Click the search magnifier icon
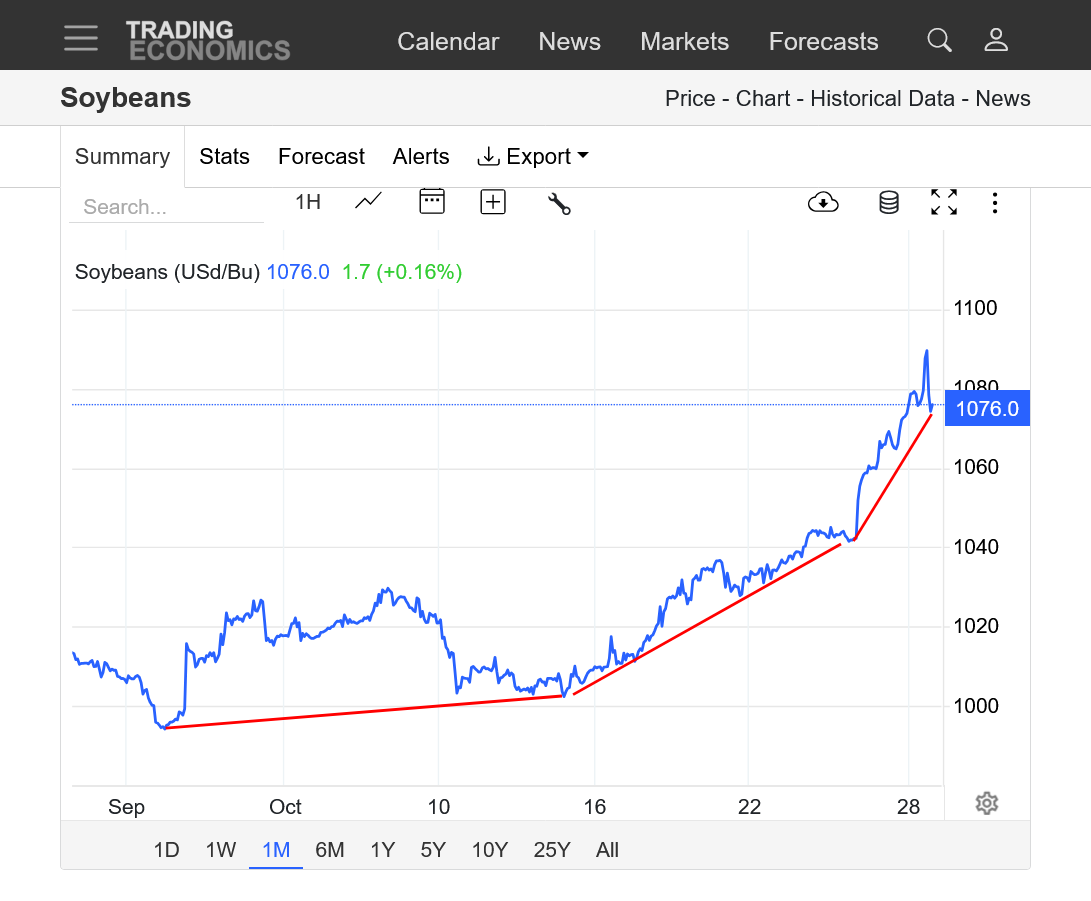Screen dimensions: 1091x901 [x=939, y=40]
